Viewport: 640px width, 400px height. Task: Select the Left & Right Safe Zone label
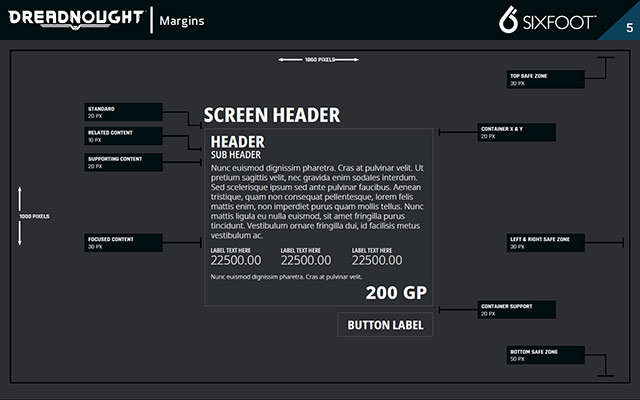pos(541,242)
